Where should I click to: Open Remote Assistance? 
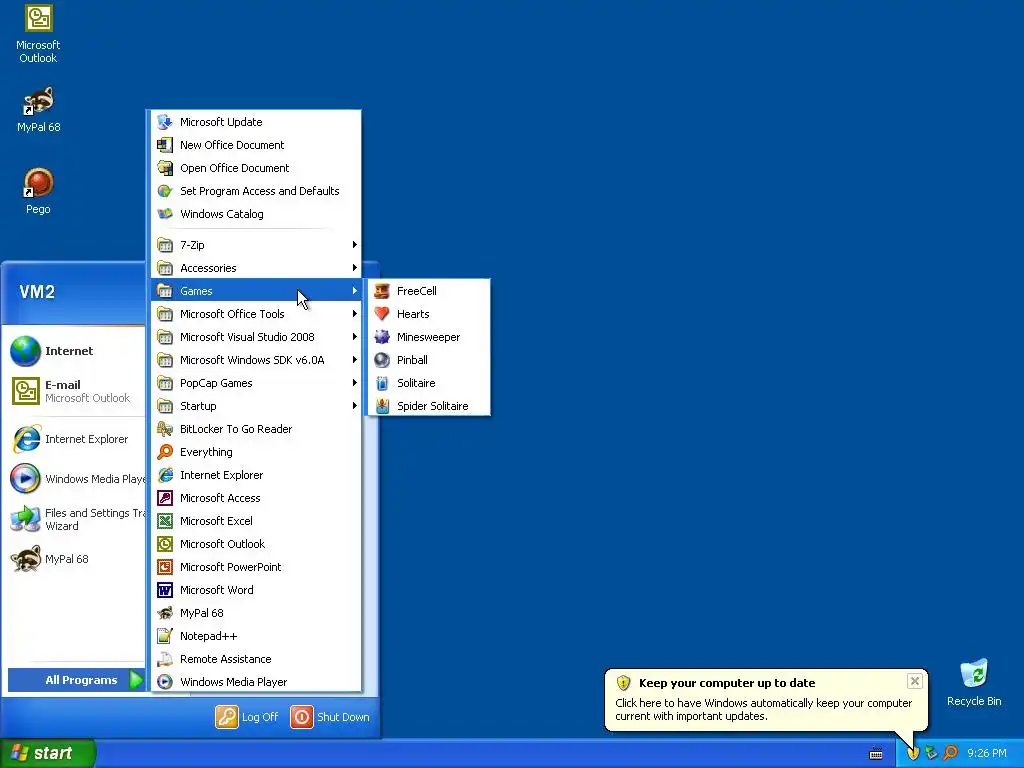(x=256, y=659)
